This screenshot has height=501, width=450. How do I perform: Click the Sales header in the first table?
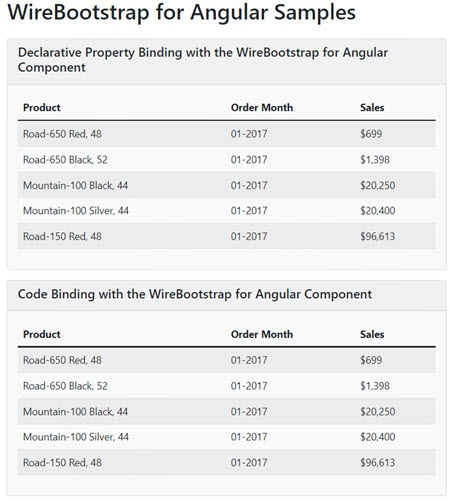[372, 108]
